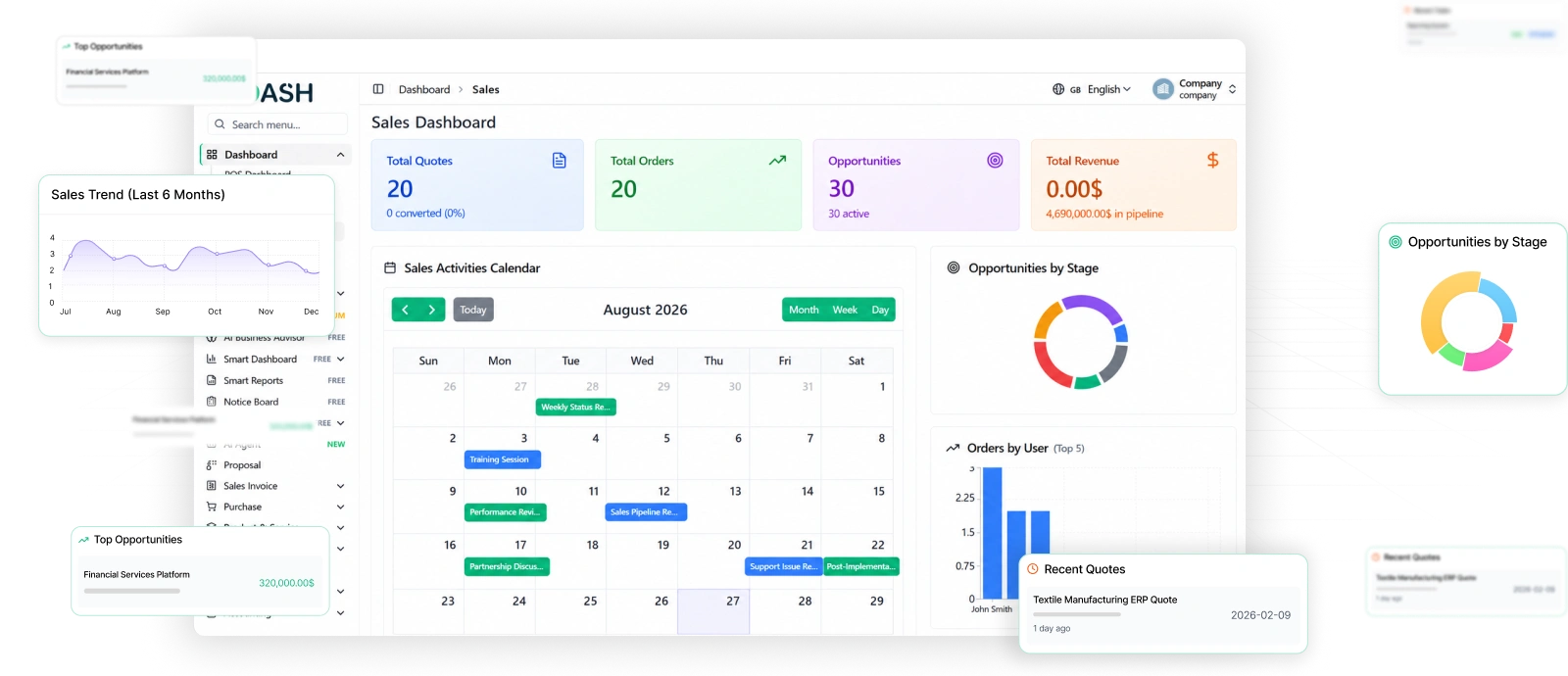Open the Weekly Status Re... event

[x=576, y=407]
